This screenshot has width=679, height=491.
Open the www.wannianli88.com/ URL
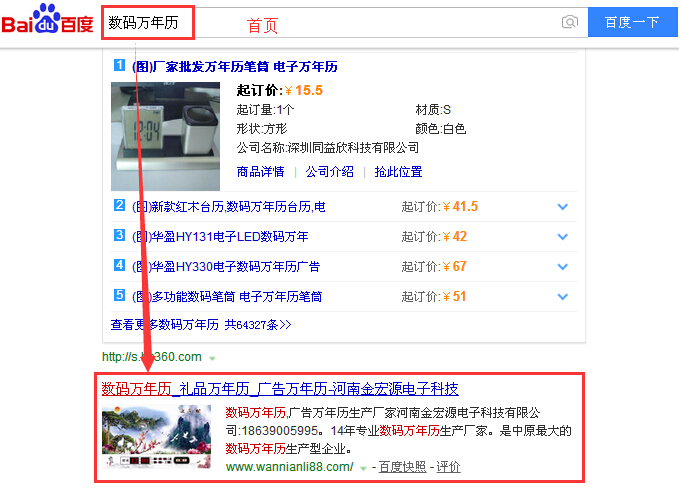[290, 467]
